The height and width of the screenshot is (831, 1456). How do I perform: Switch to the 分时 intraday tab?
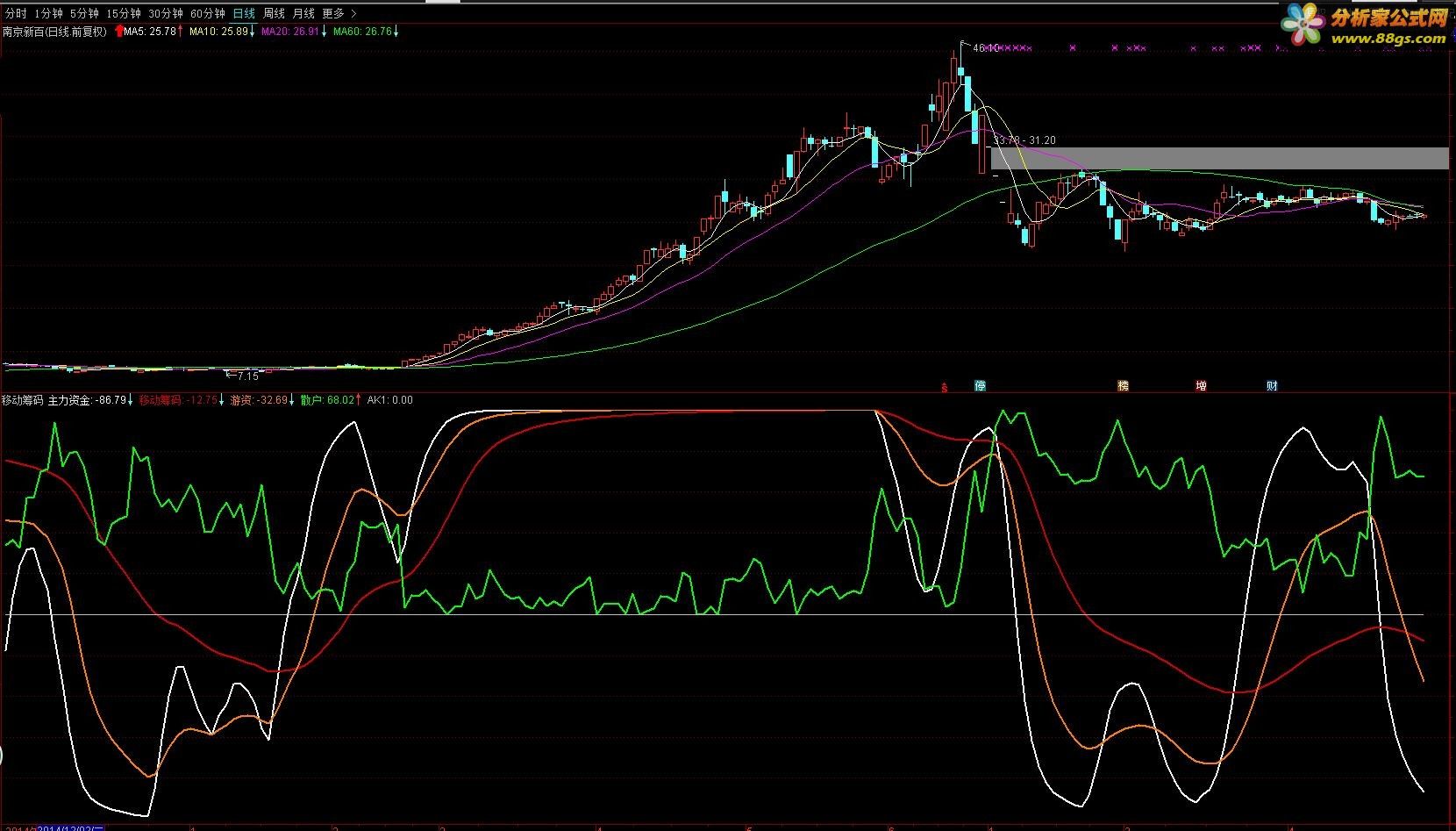pos(16,14)
